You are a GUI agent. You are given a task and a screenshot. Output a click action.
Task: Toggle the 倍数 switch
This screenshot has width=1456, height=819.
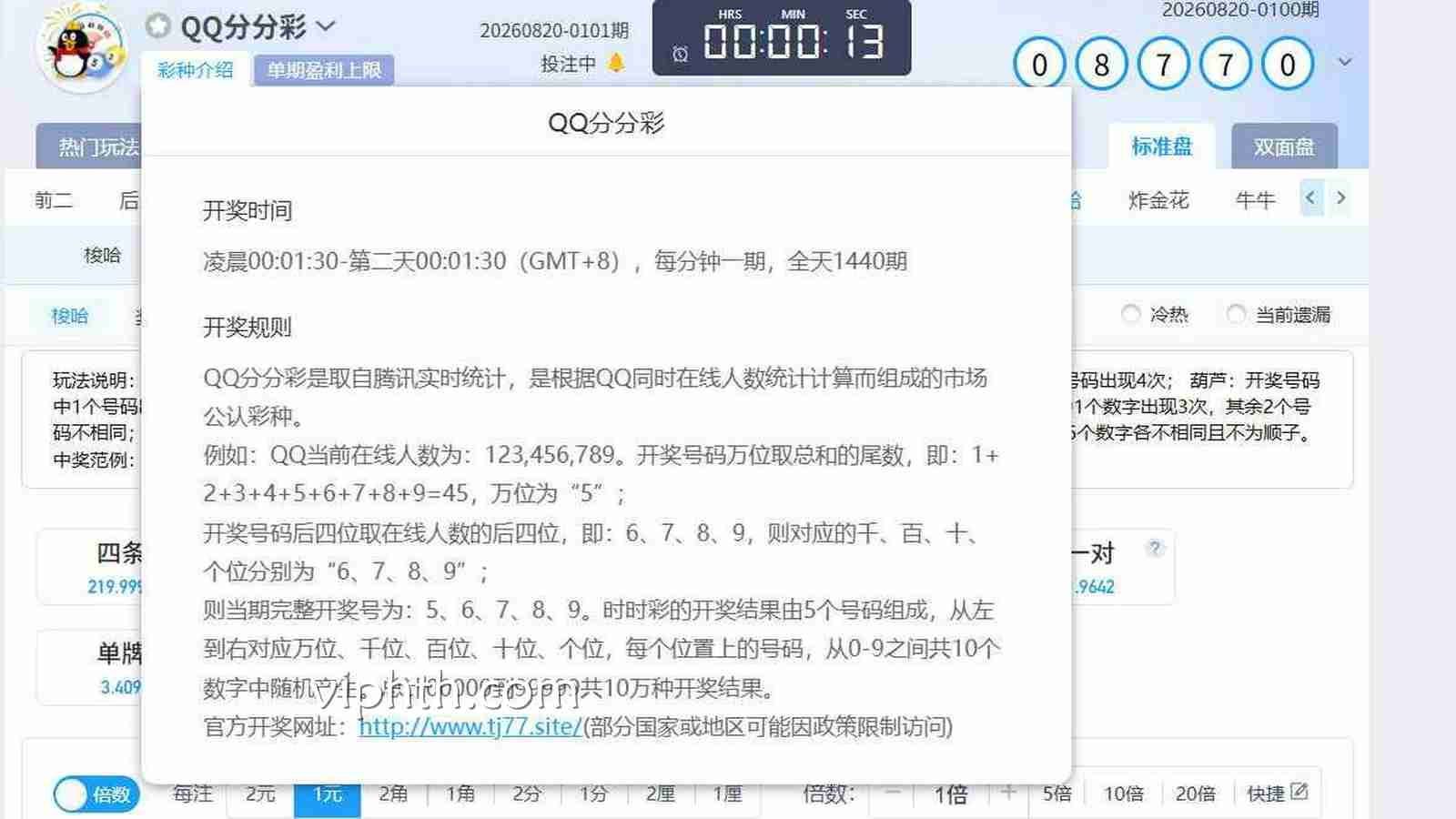96,794
